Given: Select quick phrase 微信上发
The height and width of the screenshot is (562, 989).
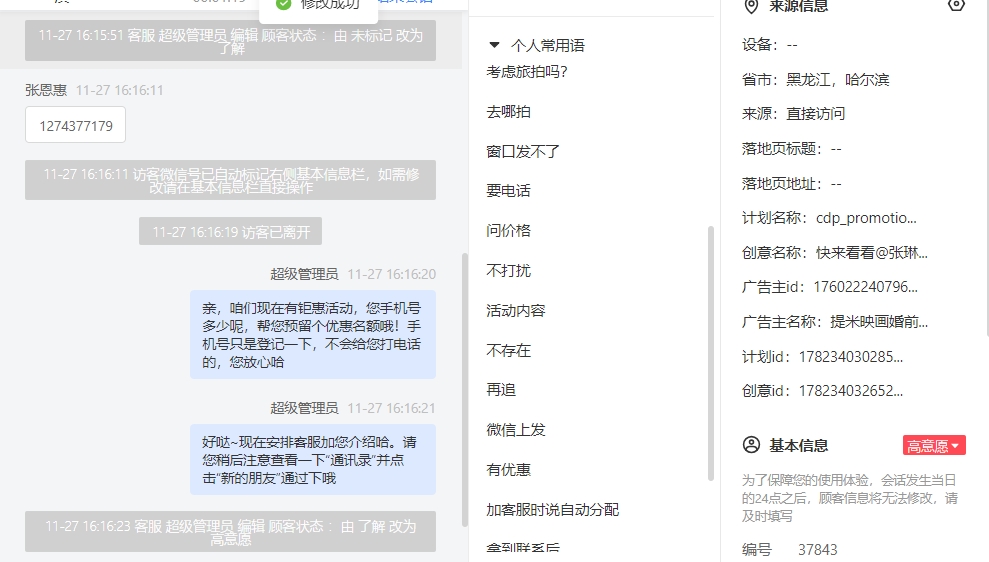Looking at the screenshot, I should coord(516,430).
